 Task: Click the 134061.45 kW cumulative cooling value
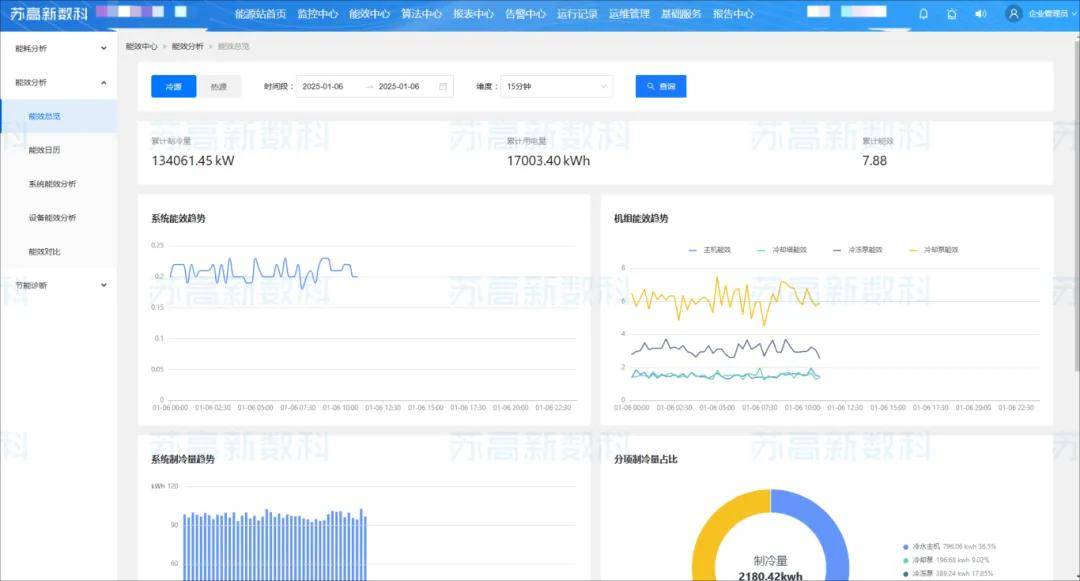[x=193, y=161]
